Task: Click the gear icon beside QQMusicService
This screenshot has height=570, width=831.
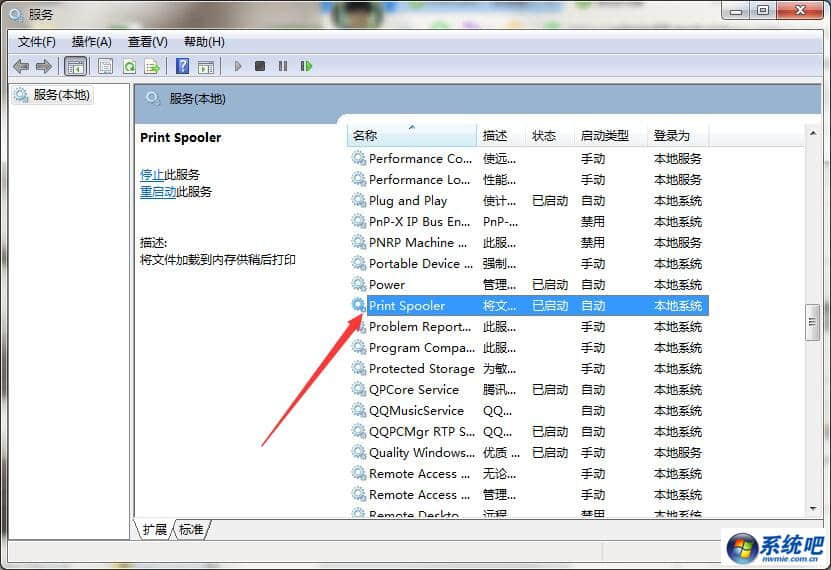Action: pyautogui.click(x=359, y=411)
